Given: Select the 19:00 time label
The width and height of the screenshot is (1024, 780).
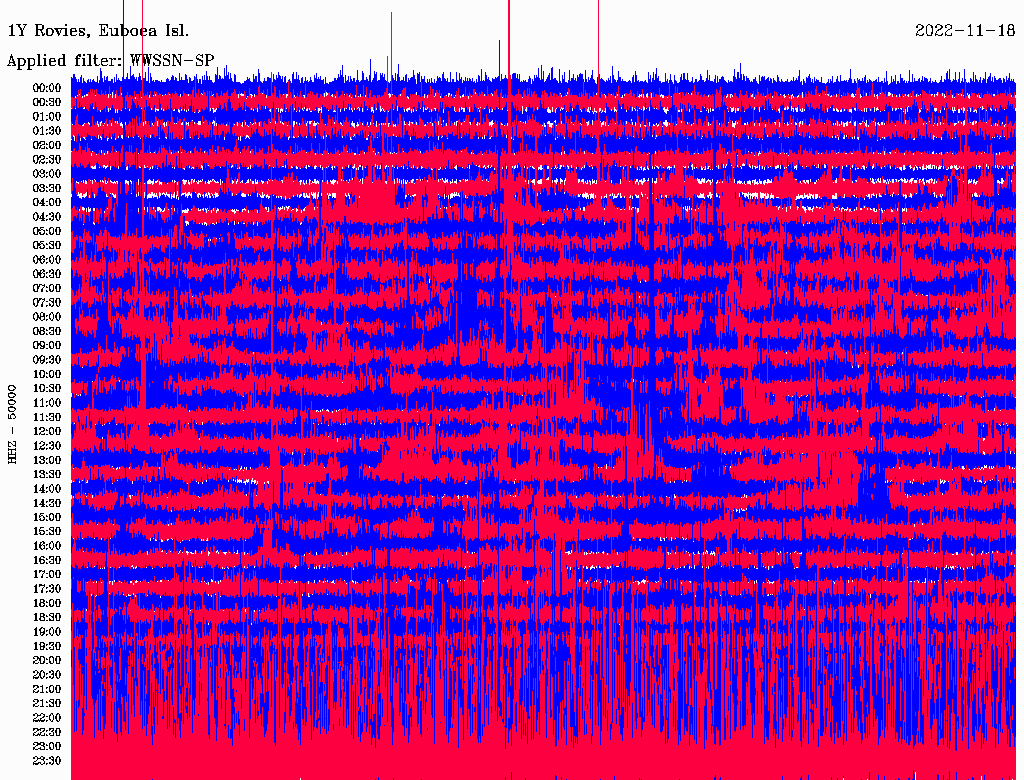Looking at the screenshot, I should pos(47,632).
